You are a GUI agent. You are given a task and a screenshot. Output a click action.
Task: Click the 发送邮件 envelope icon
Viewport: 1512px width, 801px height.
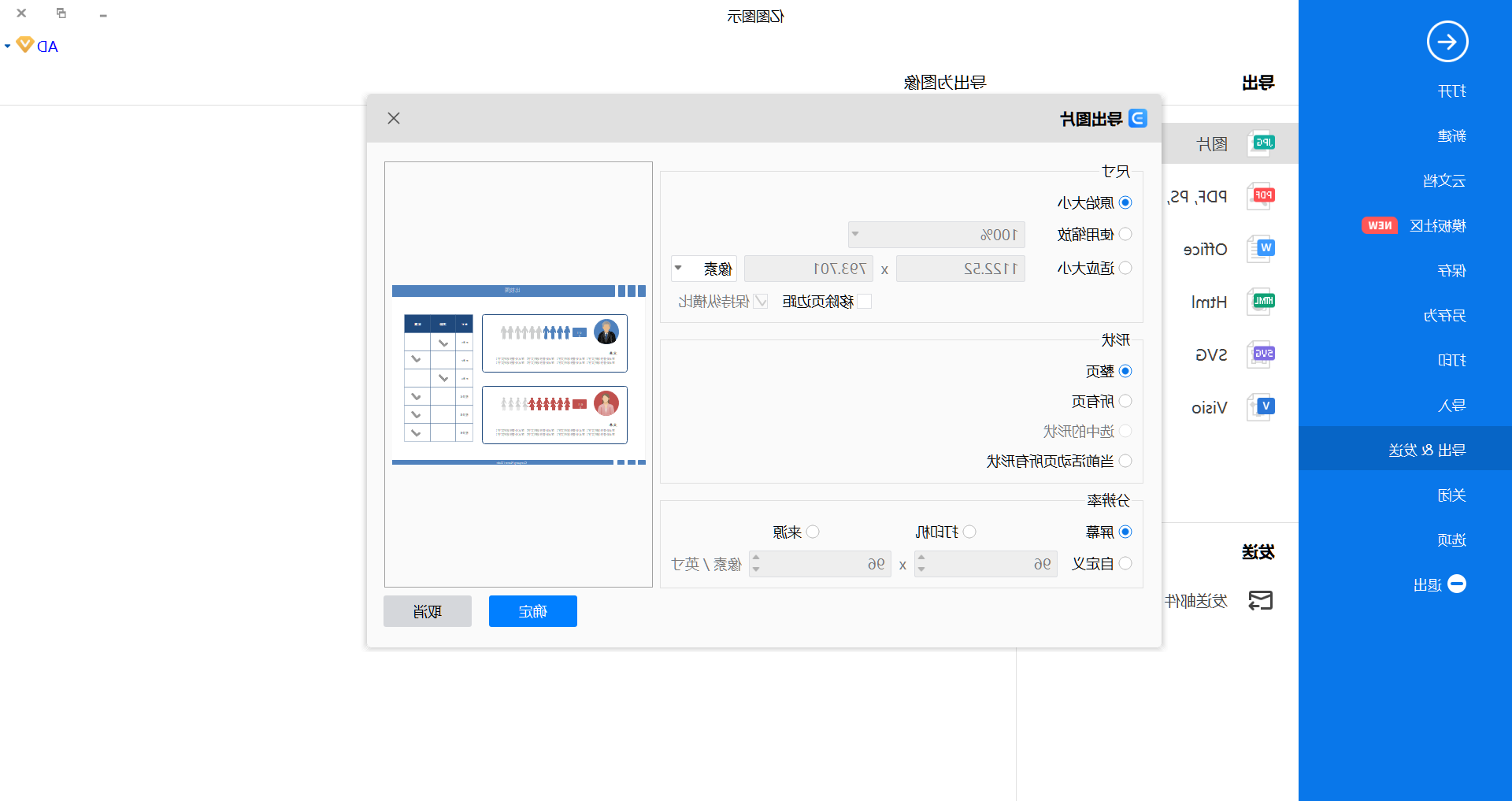tap(1261, 600)
